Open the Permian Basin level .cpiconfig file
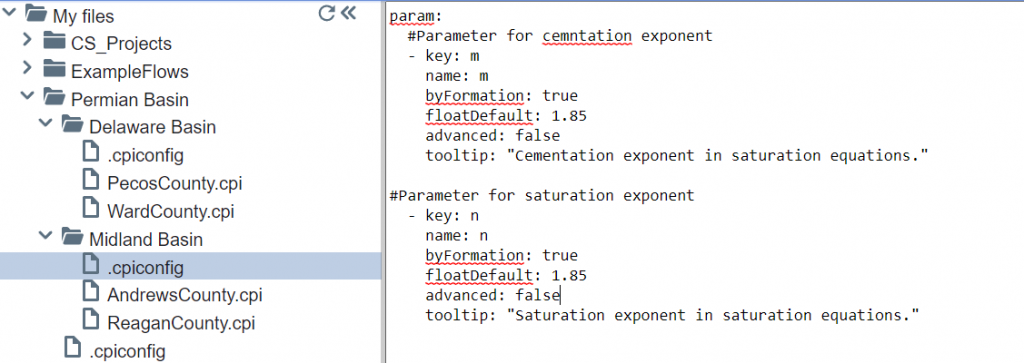The image size is (1024, 363). 127,351
